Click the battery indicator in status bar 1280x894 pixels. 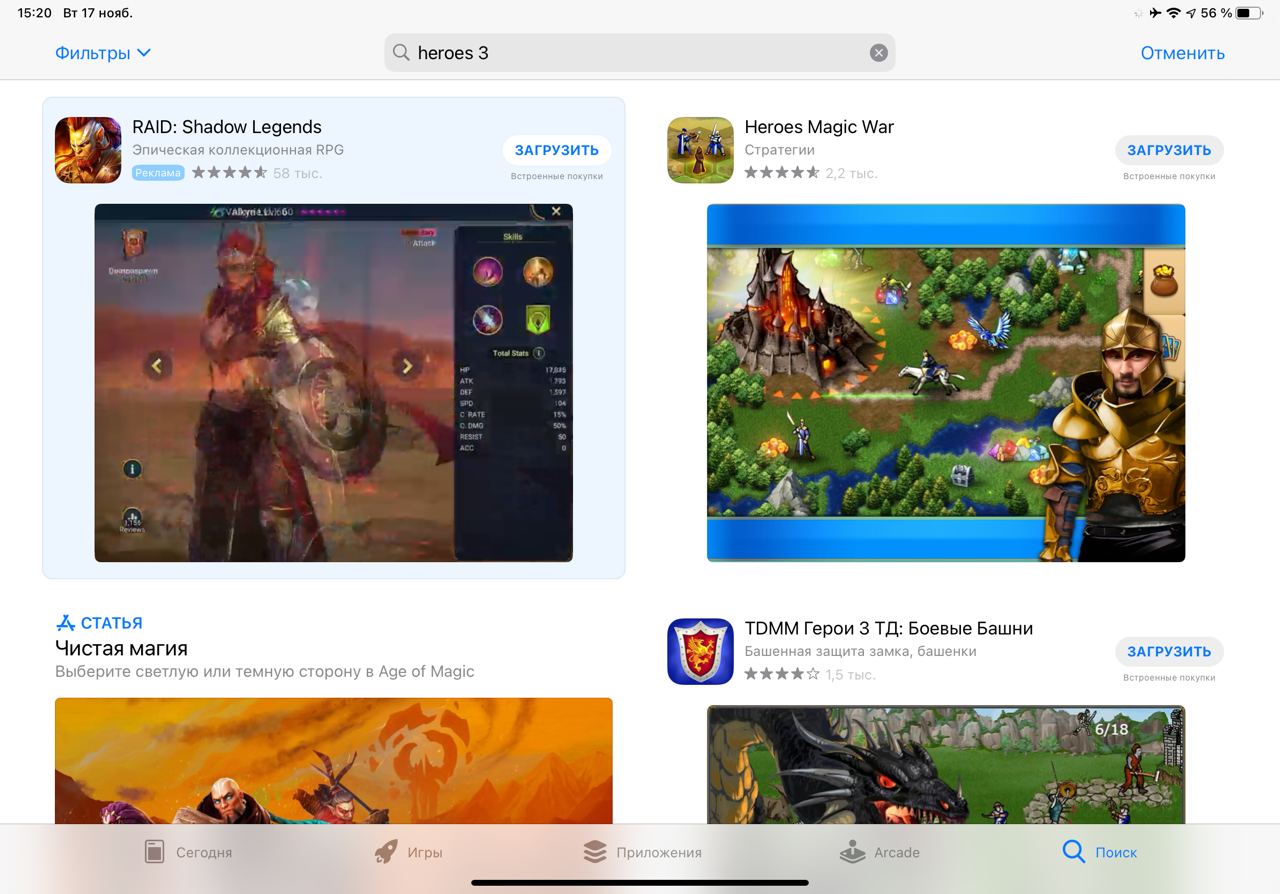[x=1250, y=13]
